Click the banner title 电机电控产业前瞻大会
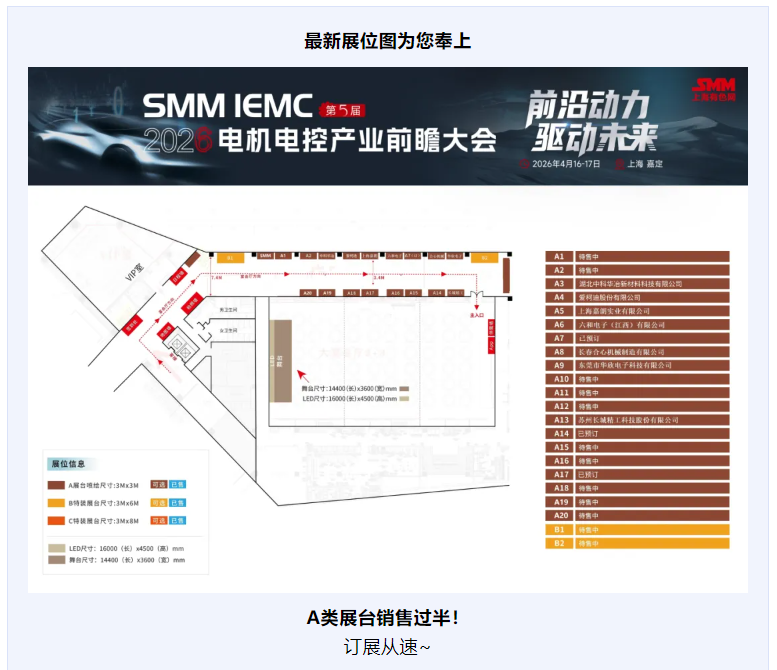Image resolution: width=777 pixels, height=670 pixels. [357, 140]
